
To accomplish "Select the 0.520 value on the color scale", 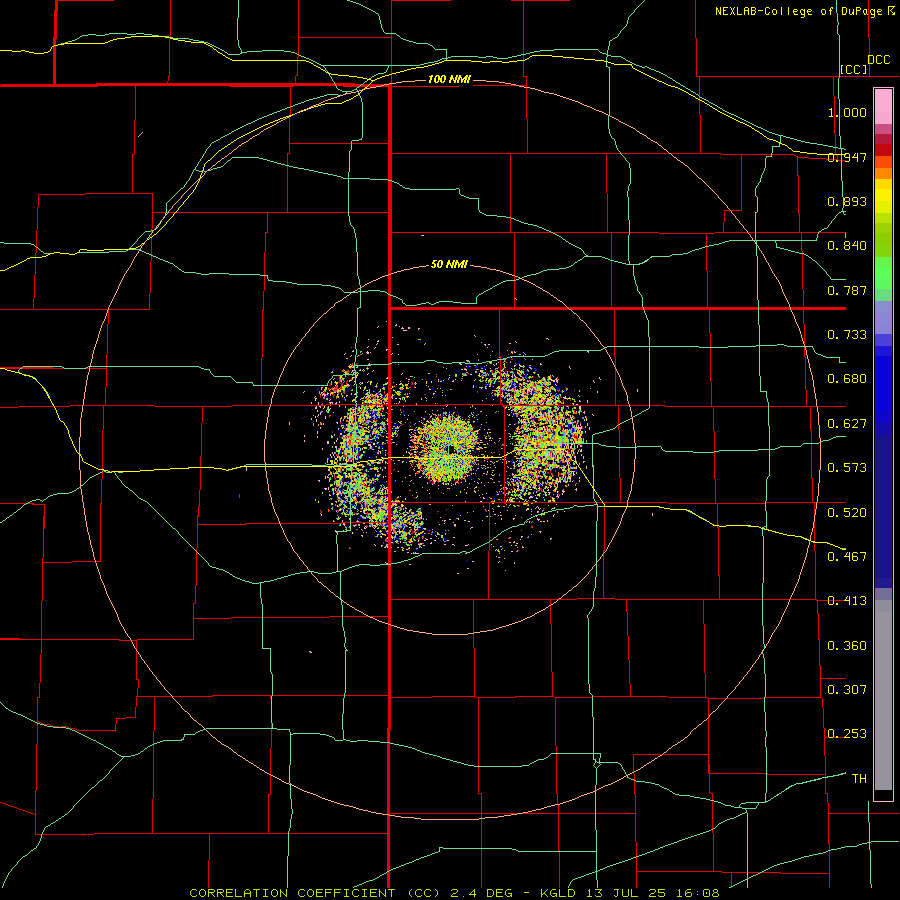I will tap(847, 512).
